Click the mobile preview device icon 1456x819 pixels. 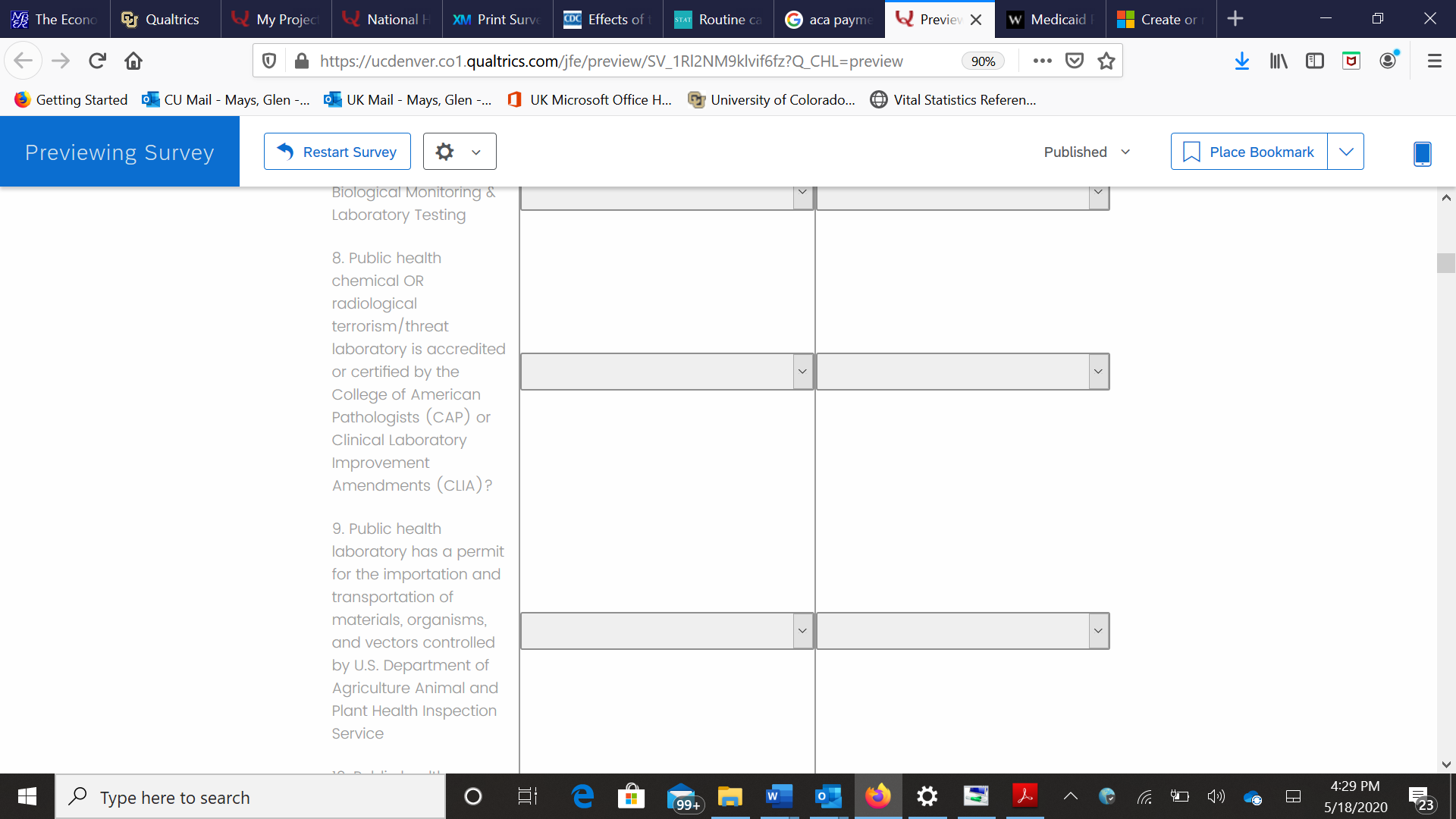click(1422, 152)
